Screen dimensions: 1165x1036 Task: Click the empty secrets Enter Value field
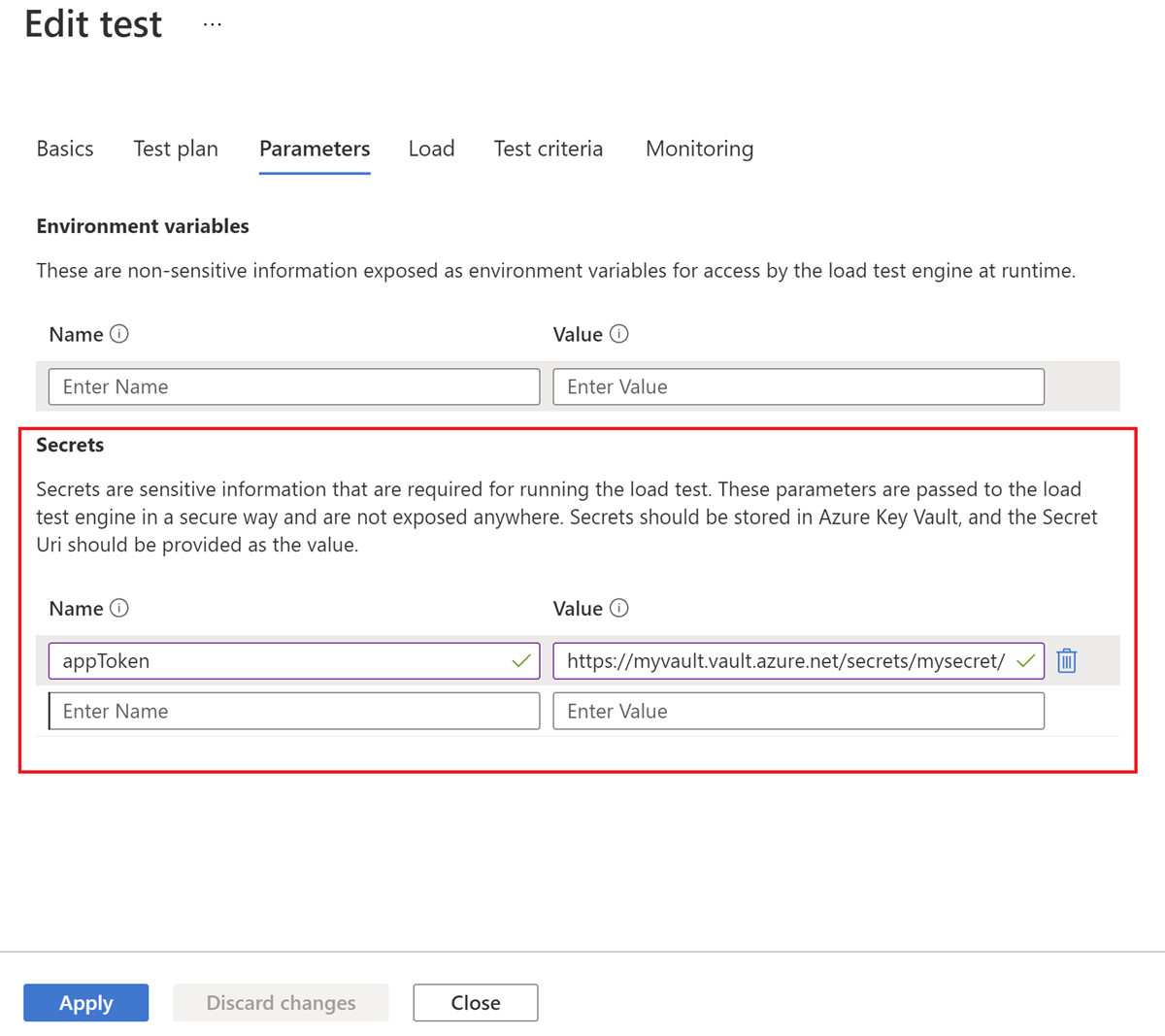pos(798,711)
